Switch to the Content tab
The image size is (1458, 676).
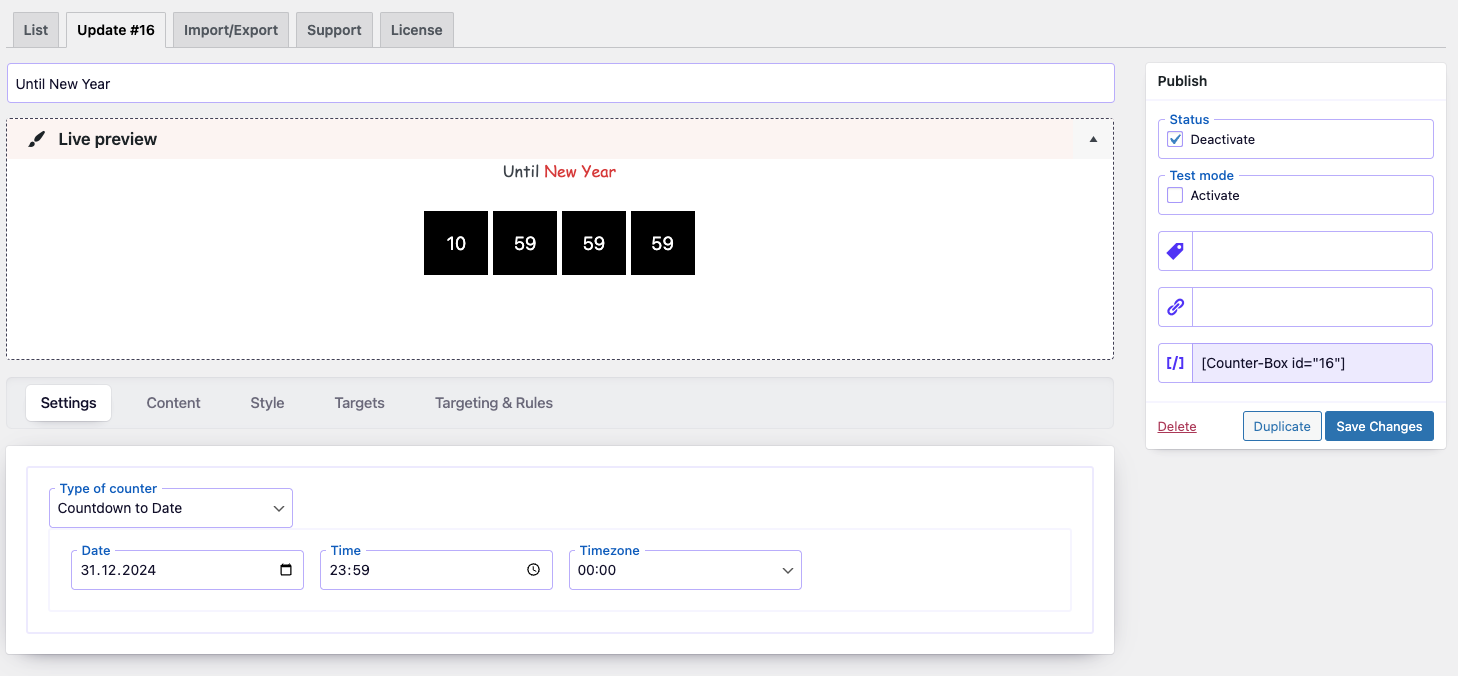(x=173, y=403)
